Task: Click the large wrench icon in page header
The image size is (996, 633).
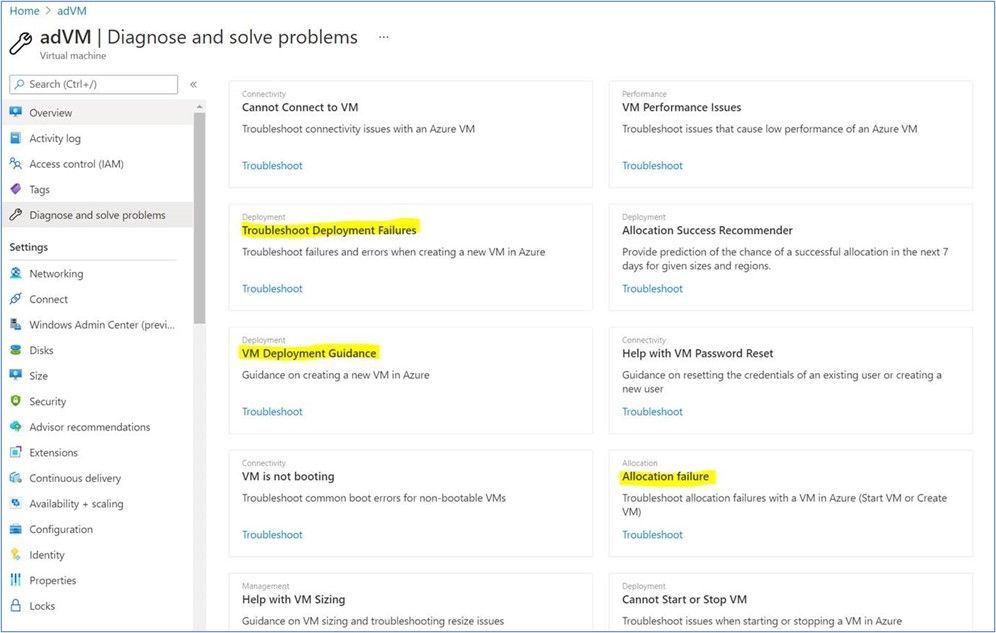Action: (x=20, y=43)
